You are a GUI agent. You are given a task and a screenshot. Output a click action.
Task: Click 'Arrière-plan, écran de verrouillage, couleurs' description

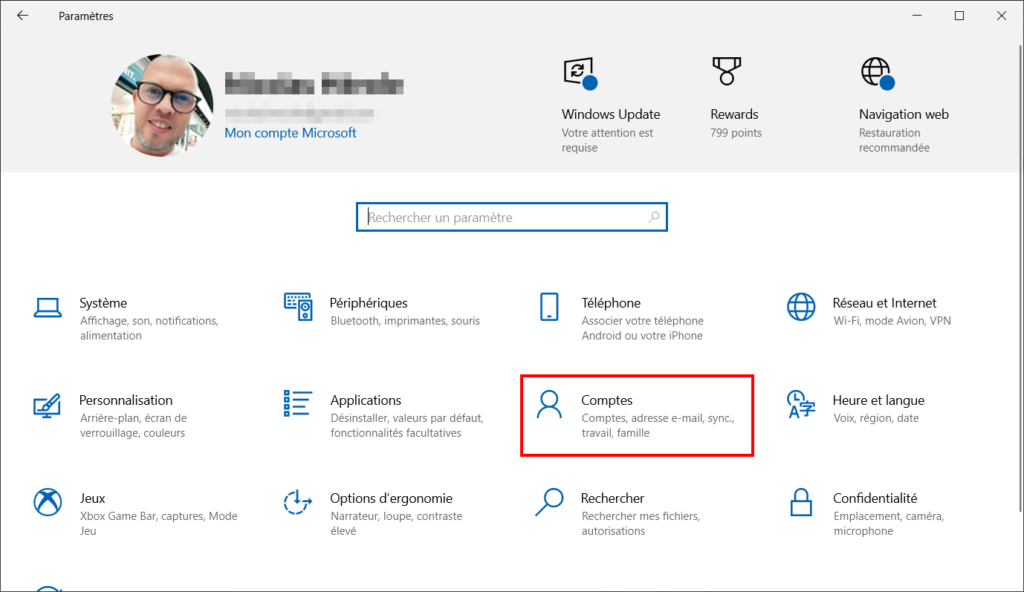[133, 425]
